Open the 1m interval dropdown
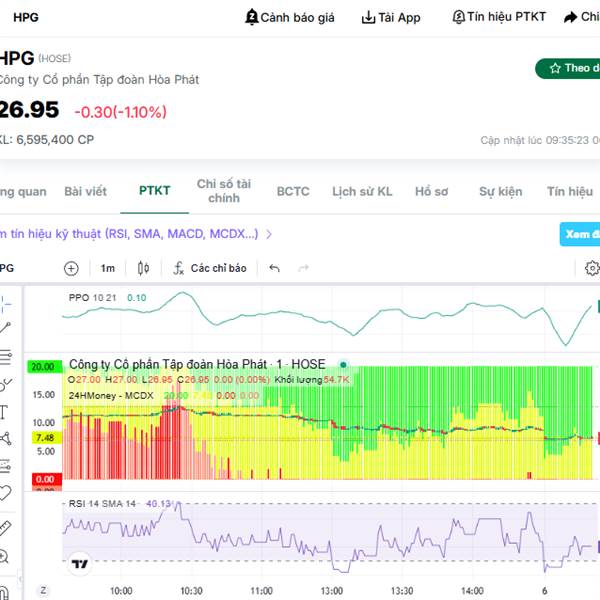This screenshot has width=600, height=600. click(x=108, y=268)
